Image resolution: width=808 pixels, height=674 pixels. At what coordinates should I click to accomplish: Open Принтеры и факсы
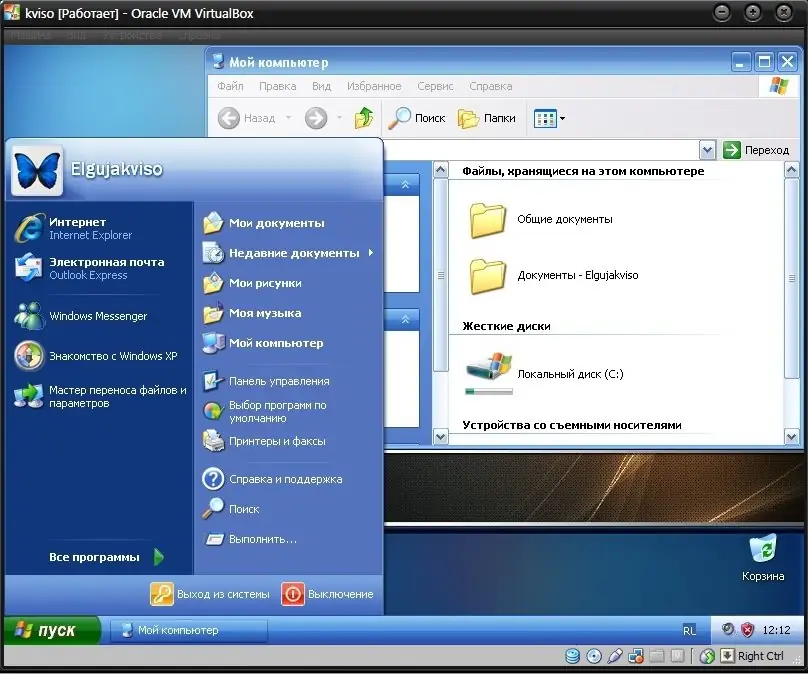point(264,441)
